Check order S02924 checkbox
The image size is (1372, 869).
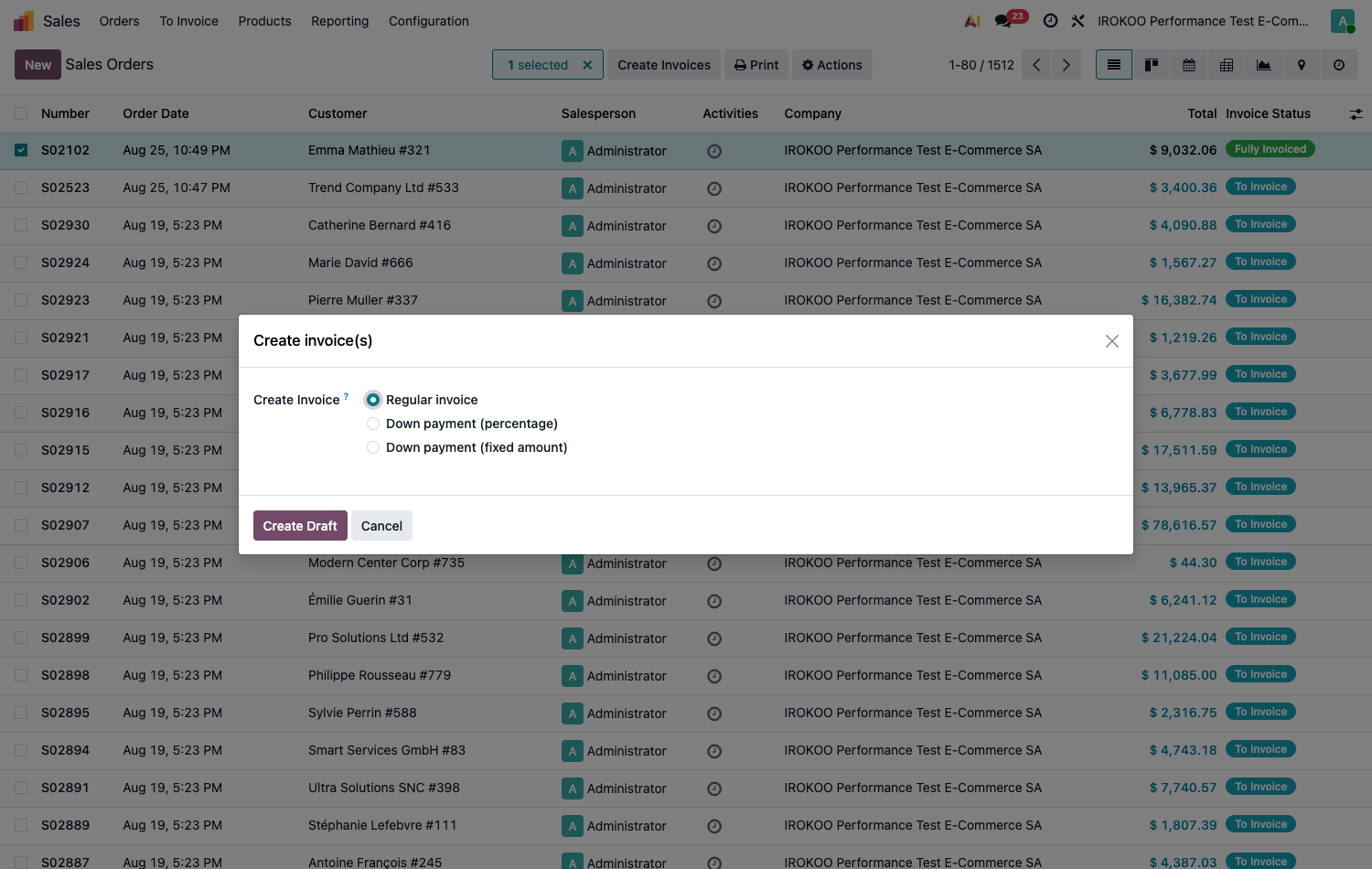pos(21,263)
